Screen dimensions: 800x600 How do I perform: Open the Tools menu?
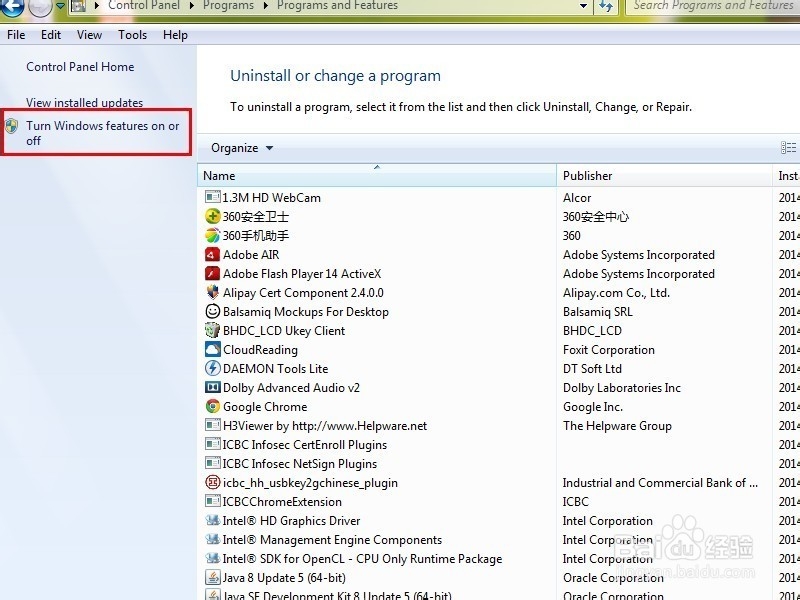[x=133, y=35]
